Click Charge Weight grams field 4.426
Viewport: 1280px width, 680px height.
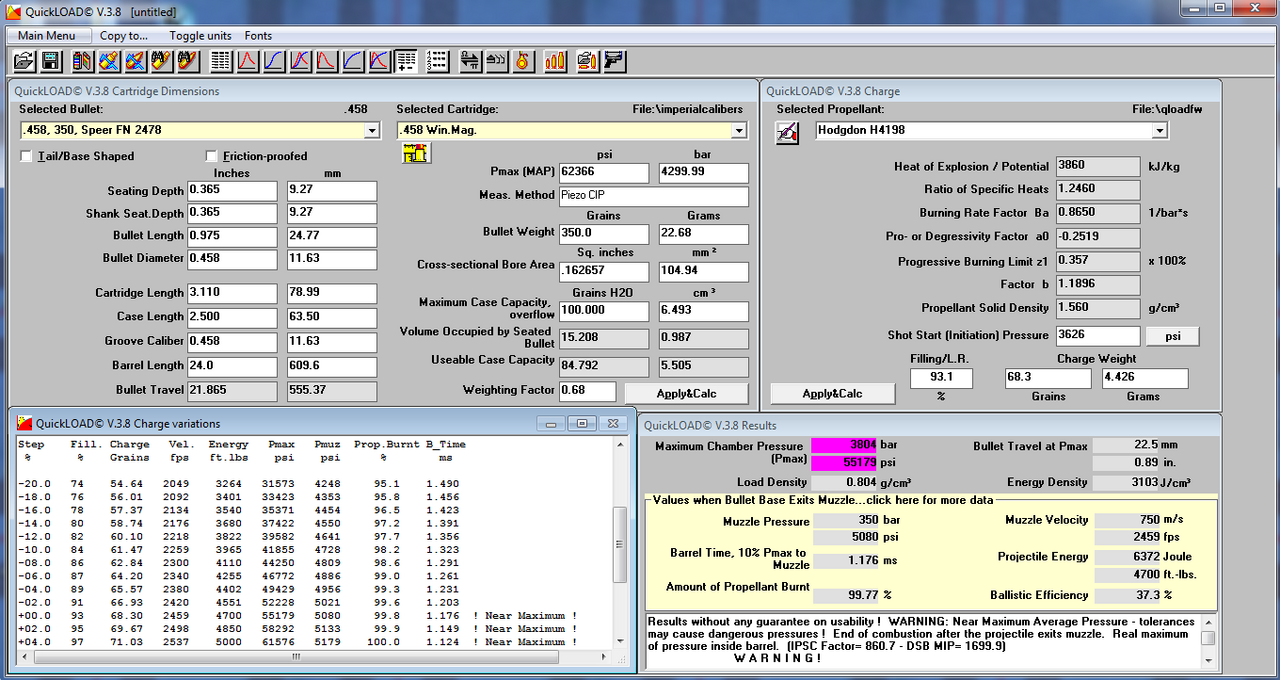point(1144,379)
